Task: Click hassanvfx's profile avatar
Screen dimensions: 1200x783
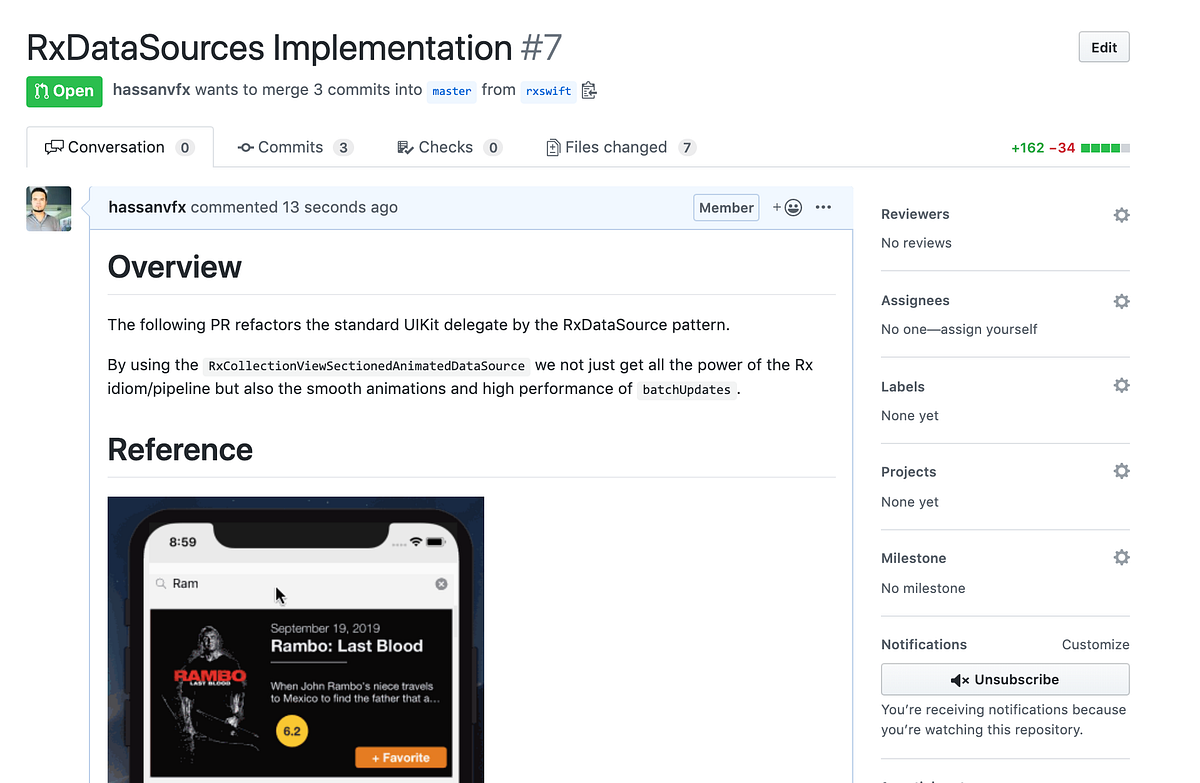Action: [48, 208]
